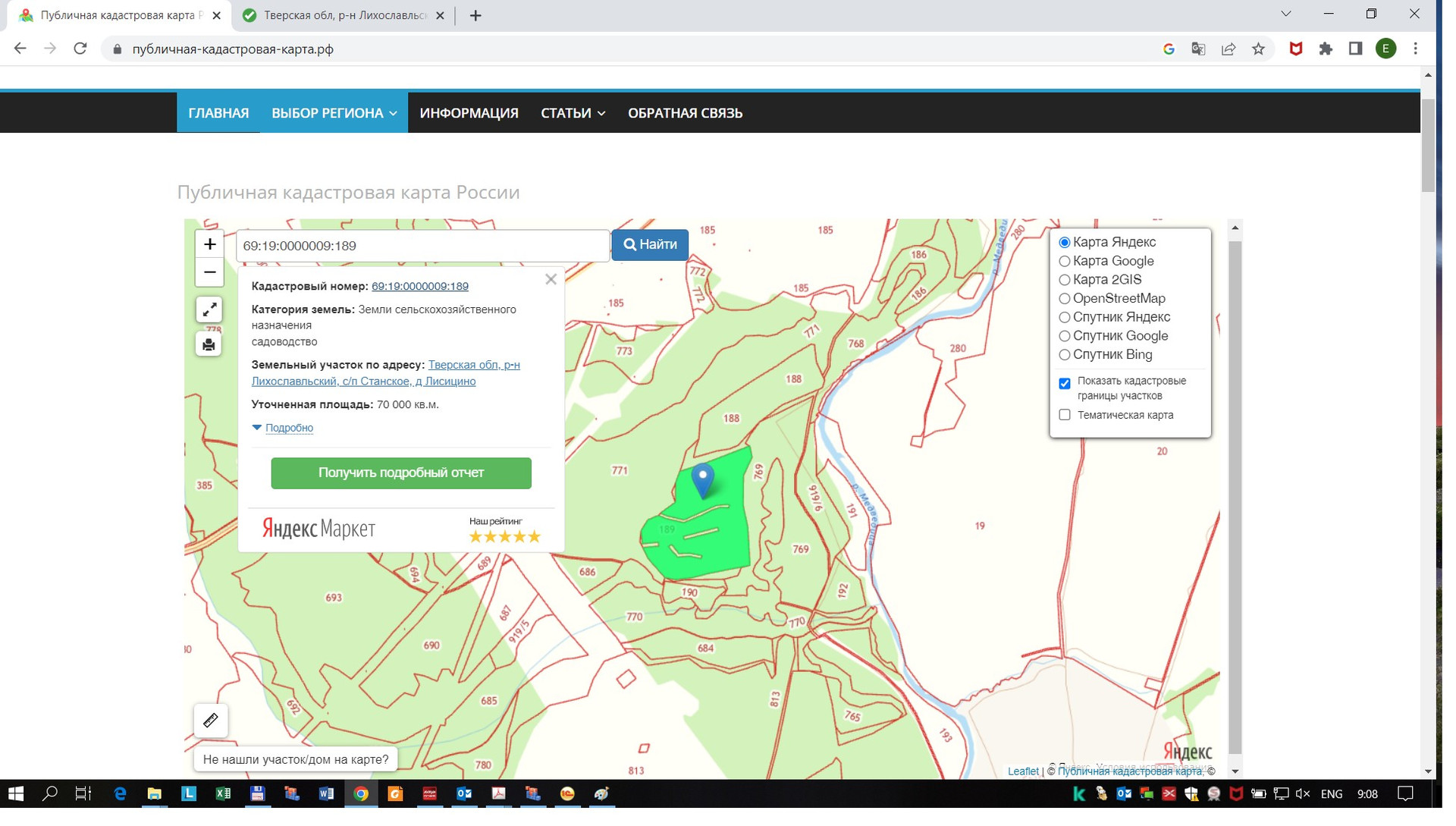Image resolution: width=1456 pixels, height=826 pixels.
Task: Click Получить подробный отчет button
Action: (401, 473)
